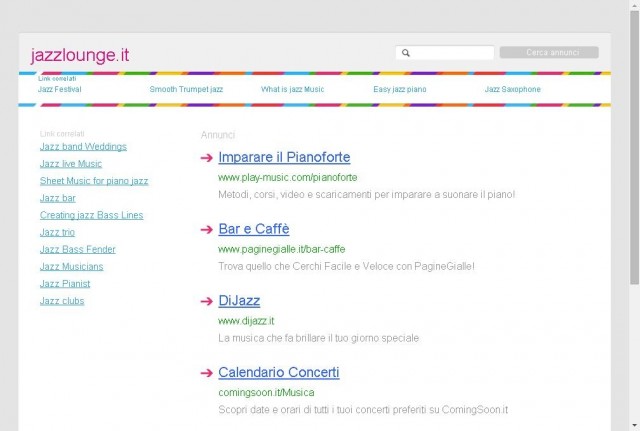Select the What is jazz Music link

click(x=292, y=89)
